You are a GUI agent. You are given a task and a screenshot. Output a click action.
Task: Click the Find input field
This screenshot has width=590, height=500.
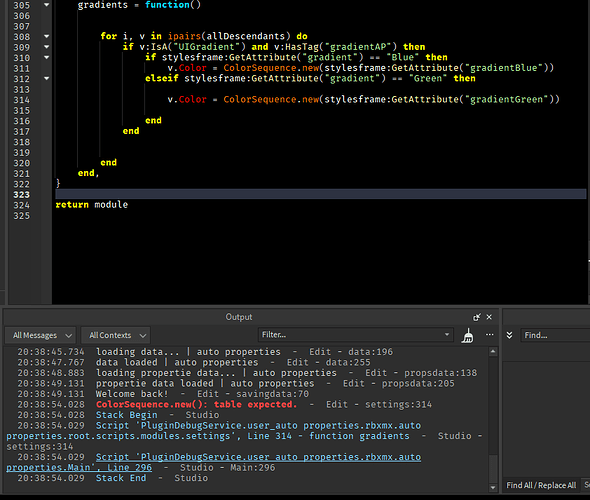[555, 335]
